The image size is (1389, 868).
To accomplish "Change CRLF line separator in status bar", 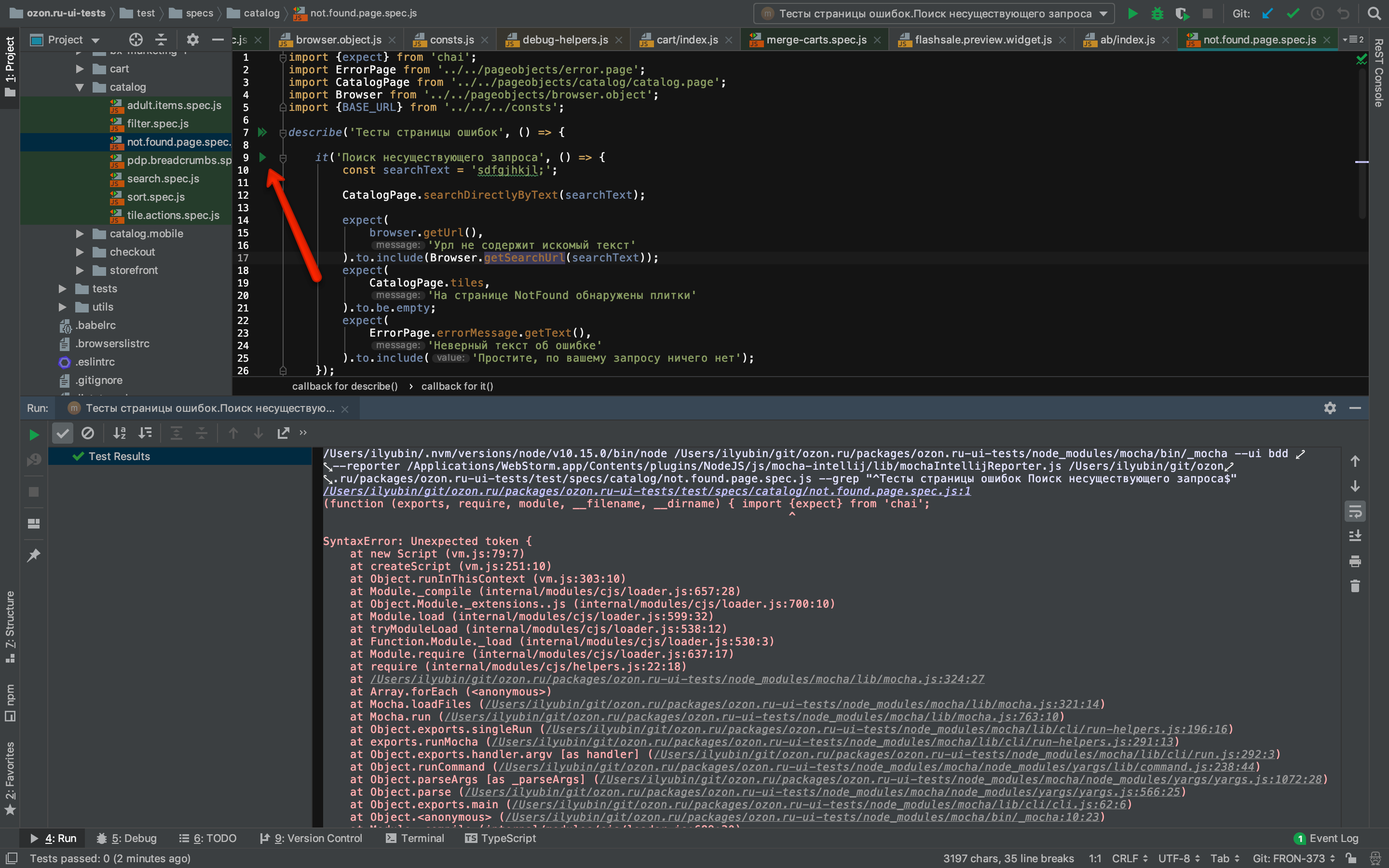I will 1130,858.
